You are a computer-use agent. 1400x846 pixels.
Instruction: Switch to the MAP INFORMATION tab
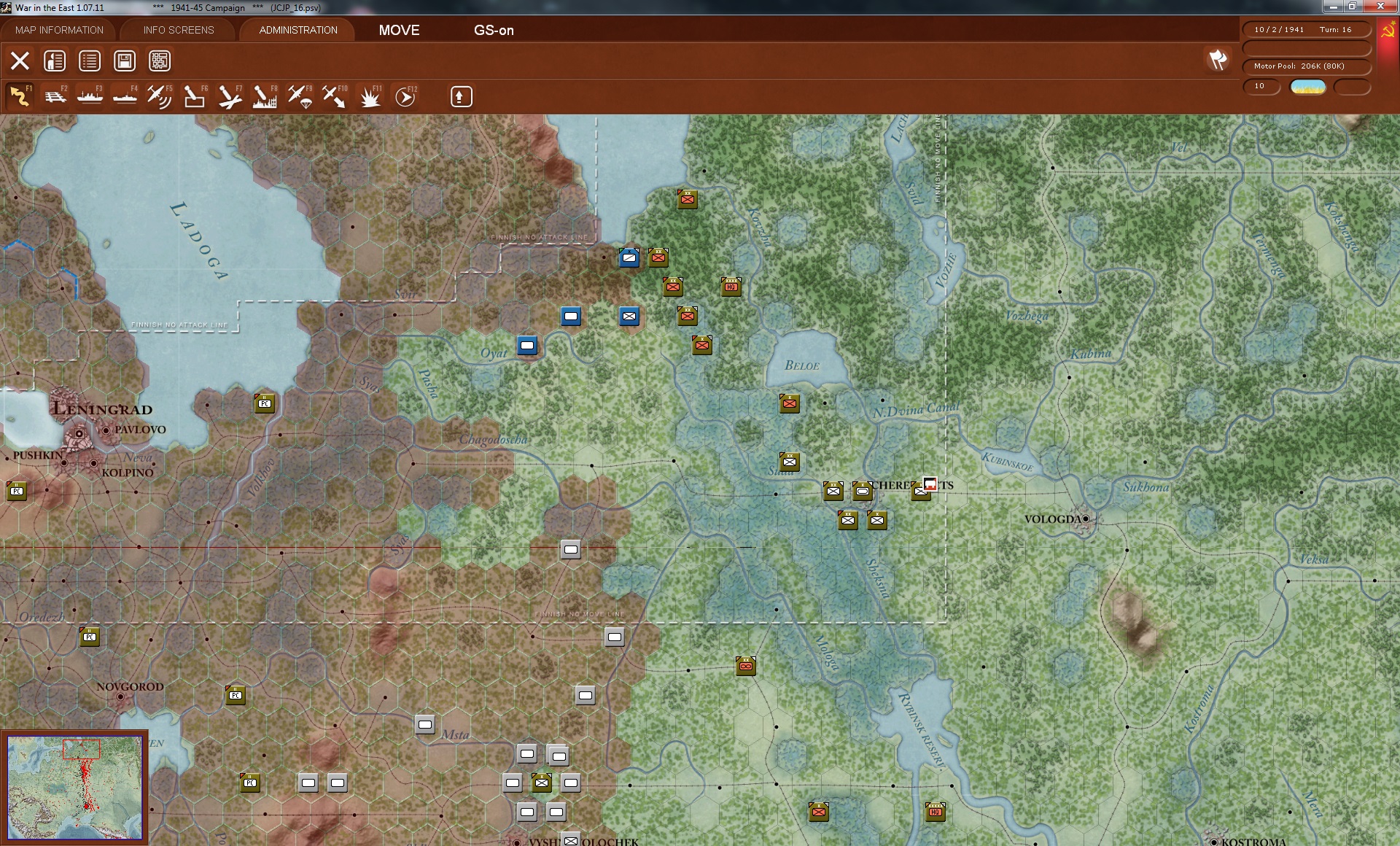point(59,30)
